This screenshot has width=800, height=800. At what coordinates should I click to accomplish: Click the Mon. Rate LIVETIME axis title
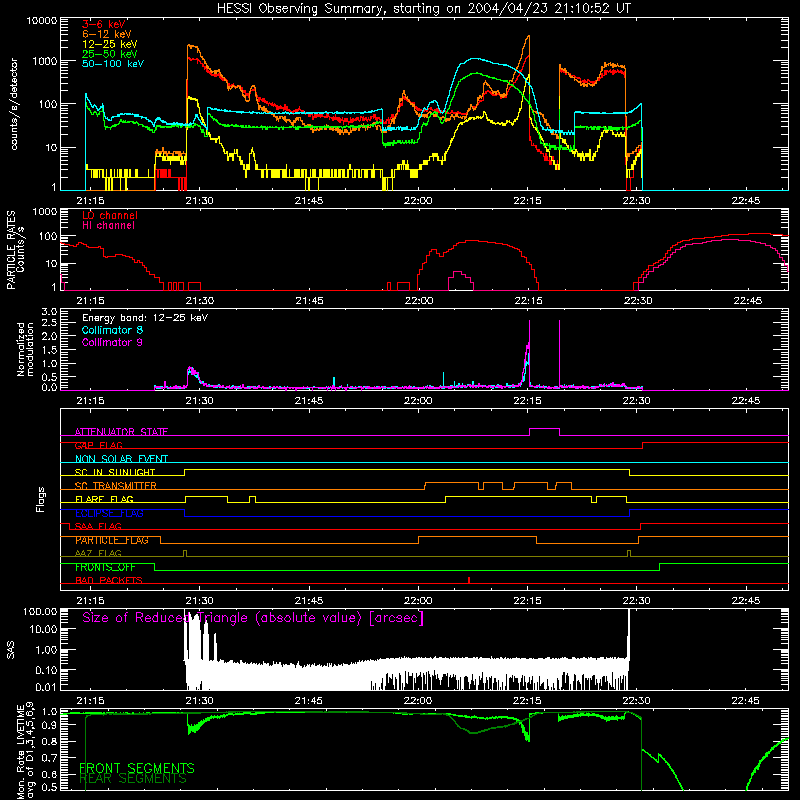[x=25, y=751]
